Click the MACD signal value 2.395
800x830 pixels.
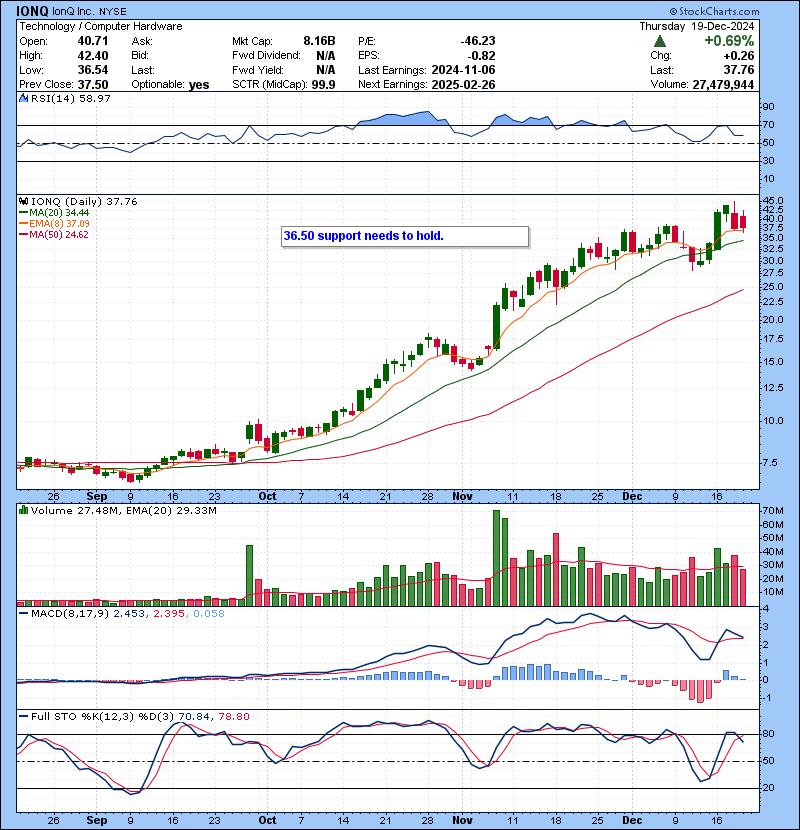tap(169, 614)
